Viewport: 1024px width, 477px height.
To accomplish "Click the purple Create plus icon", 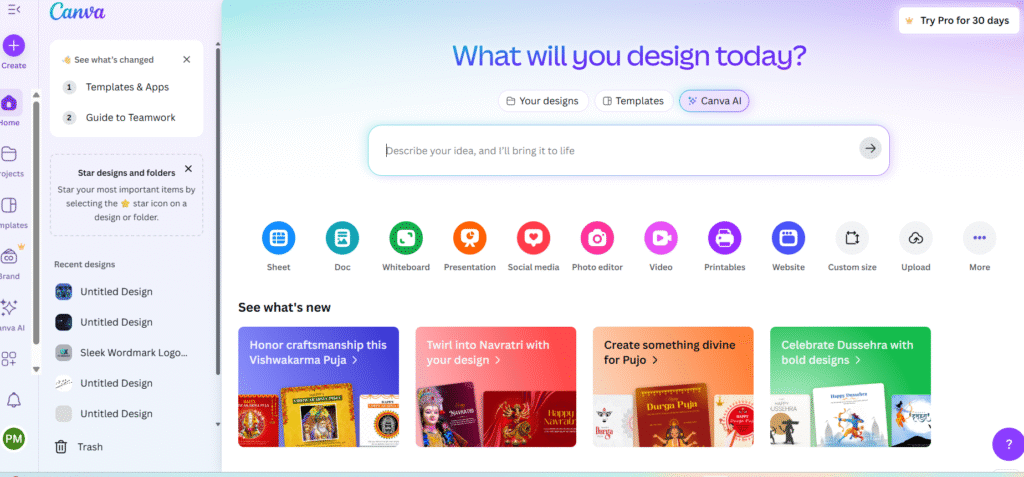I will click(14, 46).
